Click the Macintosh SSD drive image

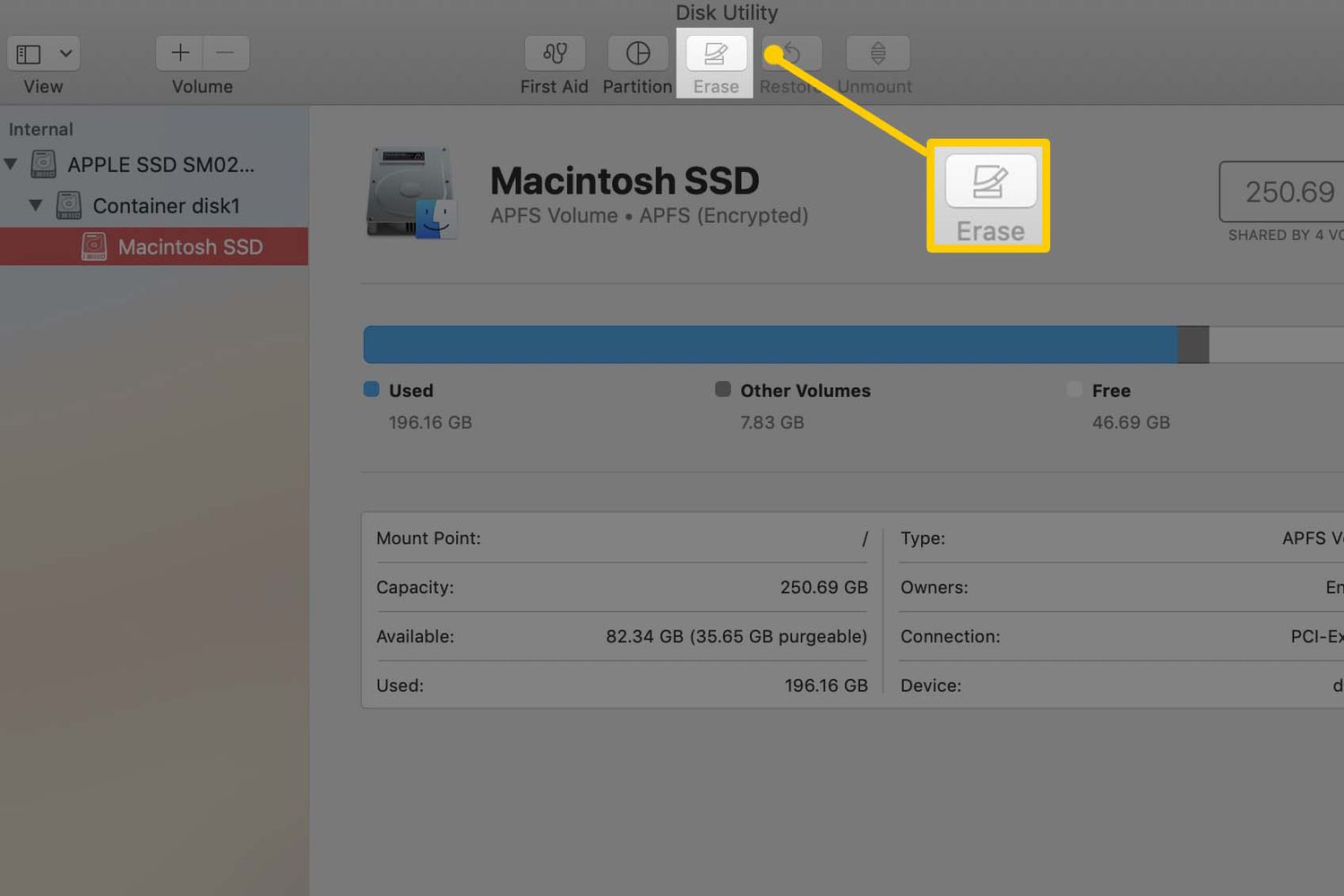[x=412, y=193]
